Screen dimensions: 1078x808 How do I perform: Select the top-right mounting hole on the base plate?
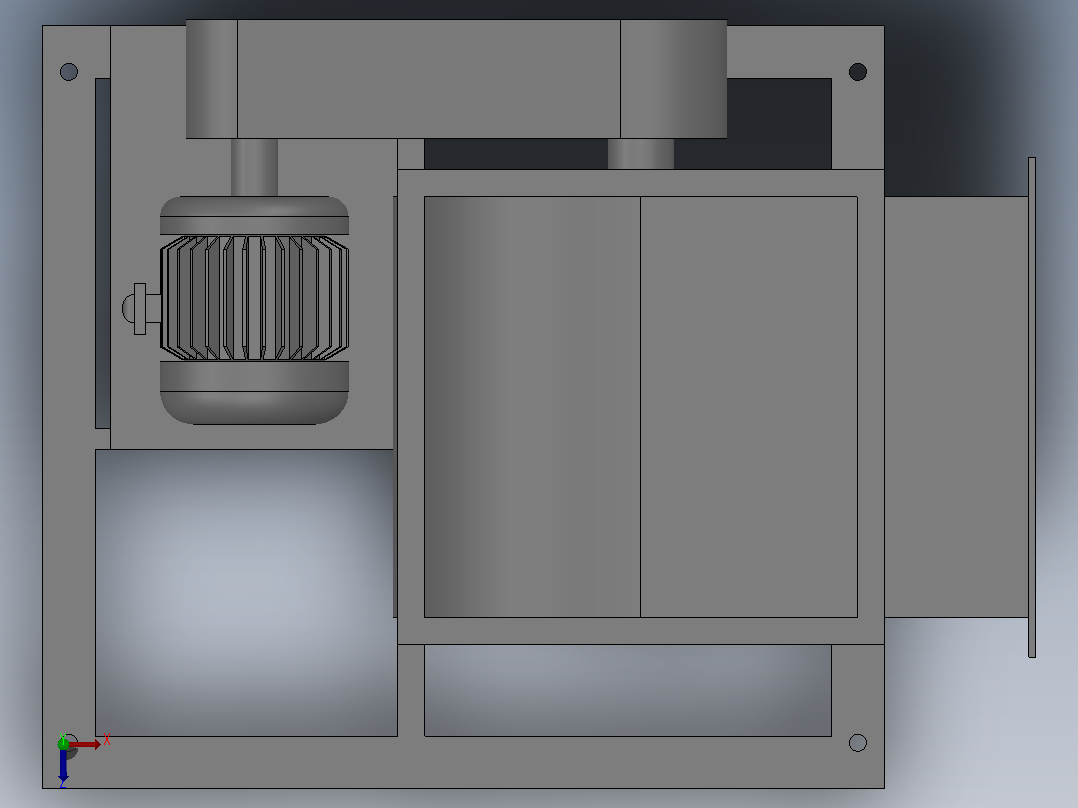(857, 72)
